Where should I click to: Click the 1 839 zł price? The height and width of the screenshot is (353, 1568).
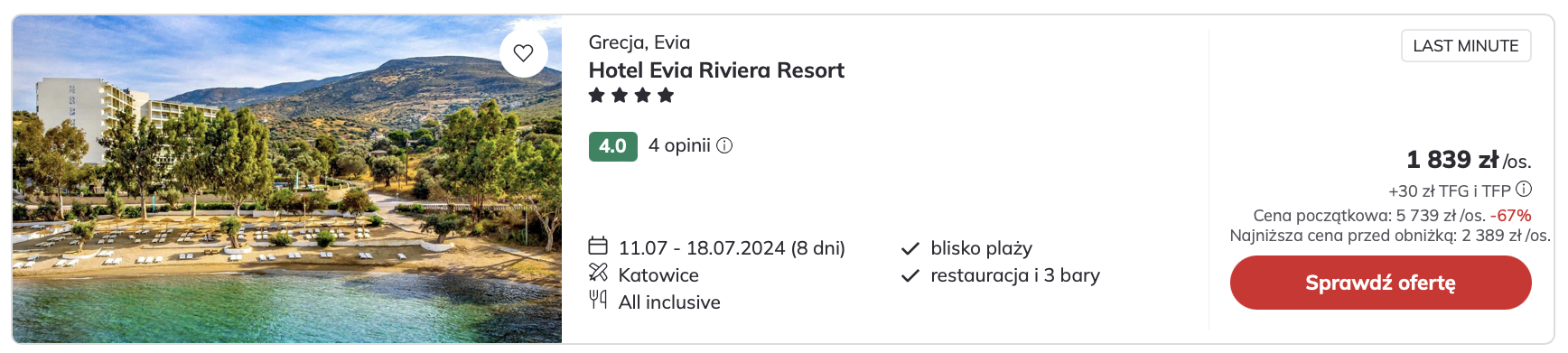coord(1452,160)
